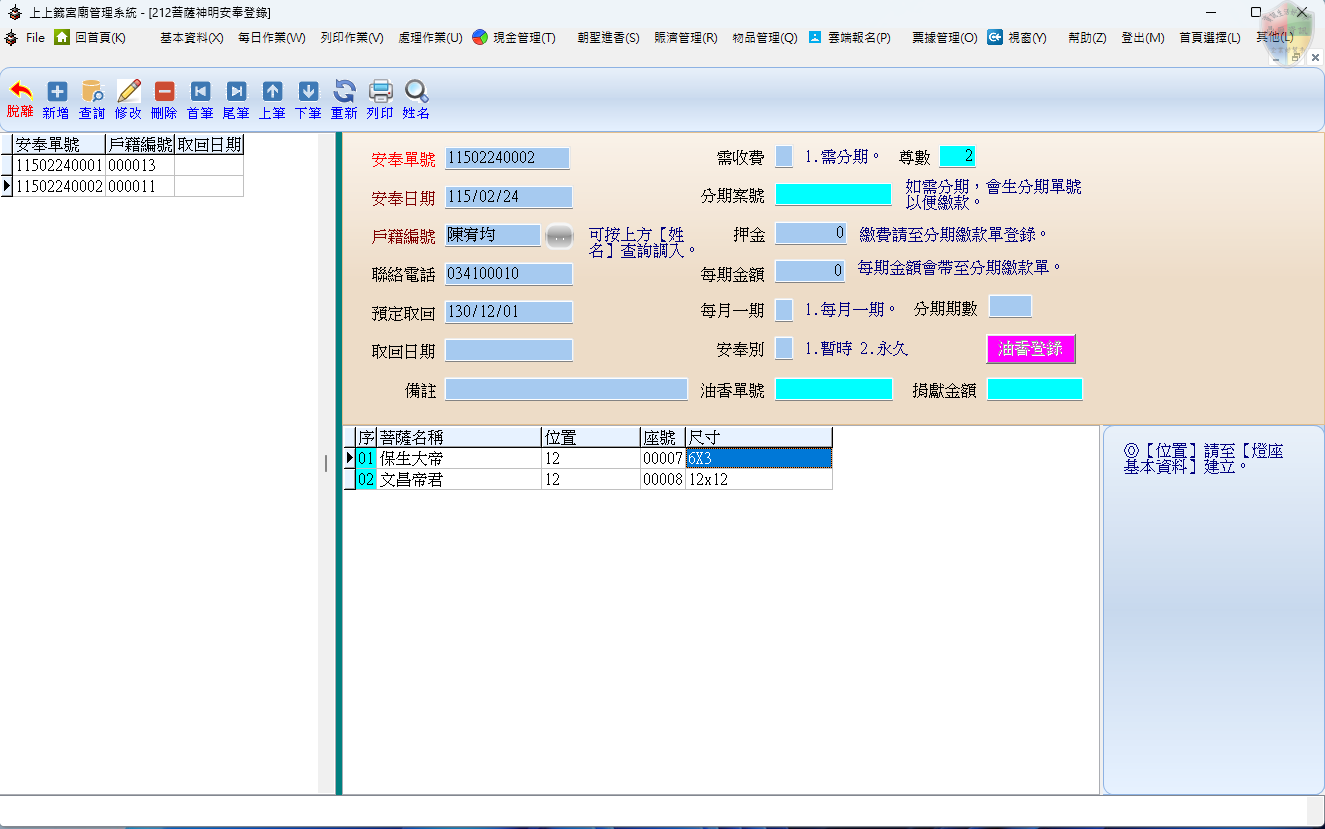Open the 戶籍編號 lookup ellipsis button
The width and height of the screenshot is (1325, 829).
tap(560, 236)
